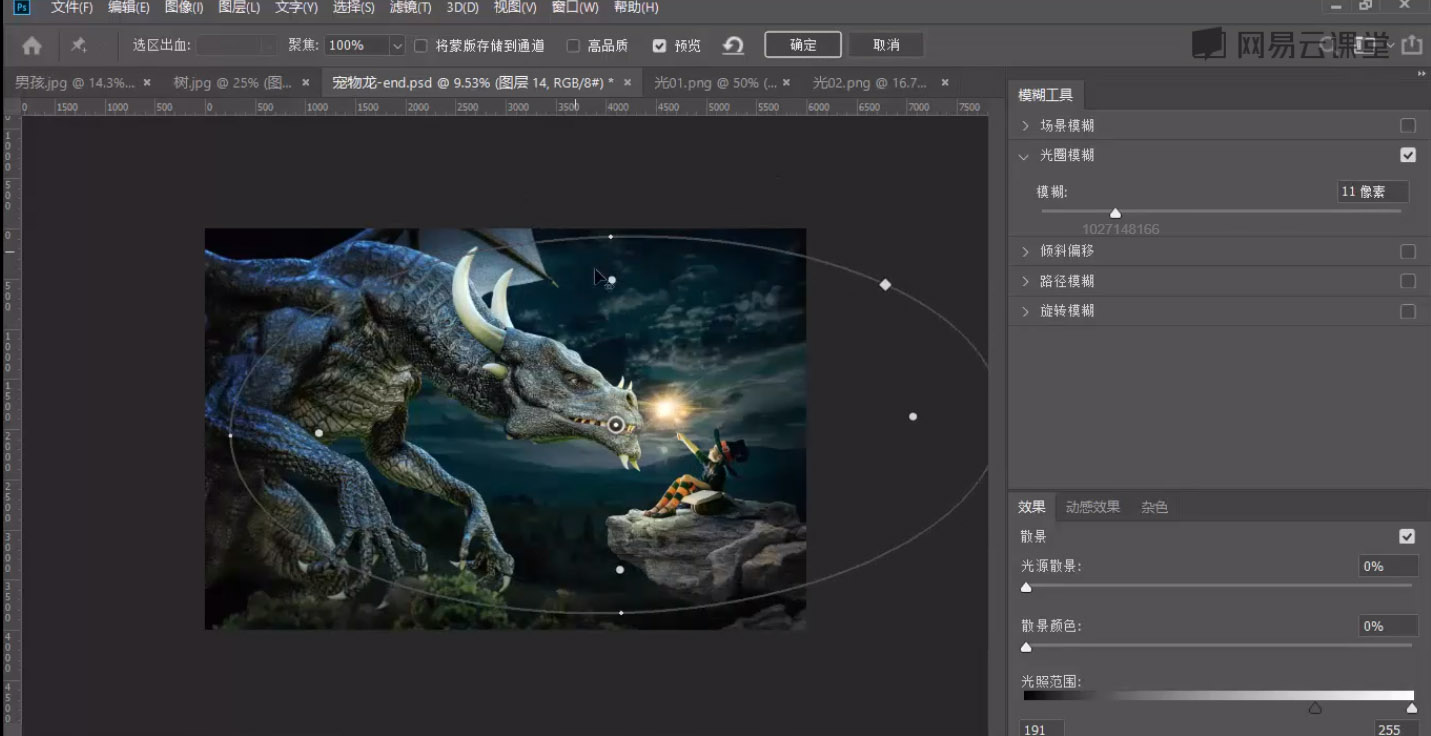The image size is (1431, 736).
Task: Open the 聚焦 percentage dropdown arrow
Action: (397, 45)
